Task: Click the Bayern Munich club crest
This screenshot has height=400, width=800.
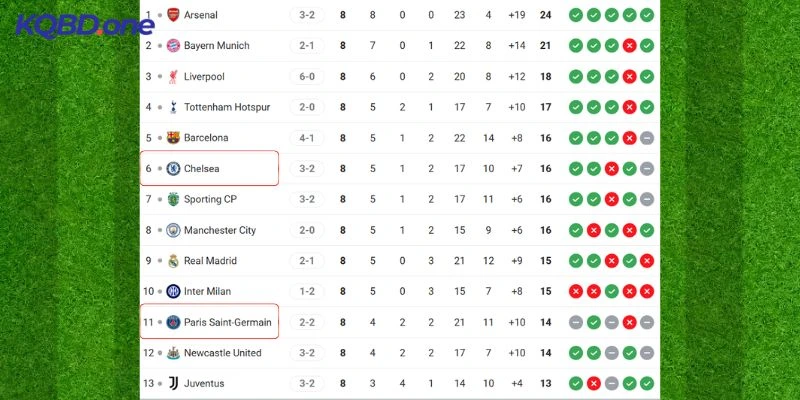Action: tap(173, 46)
